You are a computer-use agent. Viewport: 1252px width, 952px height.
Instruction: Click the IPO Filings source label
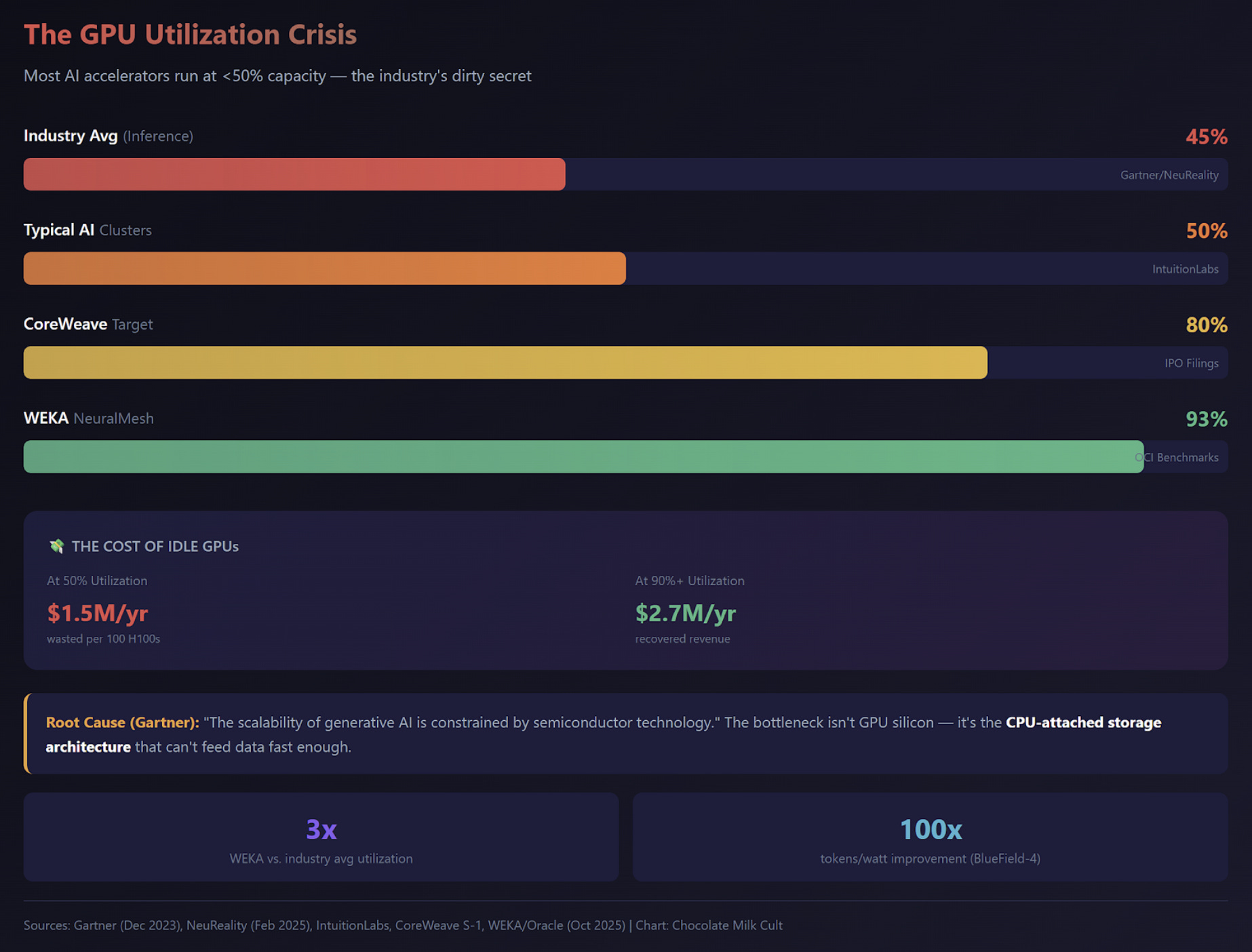[x=1191, y=363]
